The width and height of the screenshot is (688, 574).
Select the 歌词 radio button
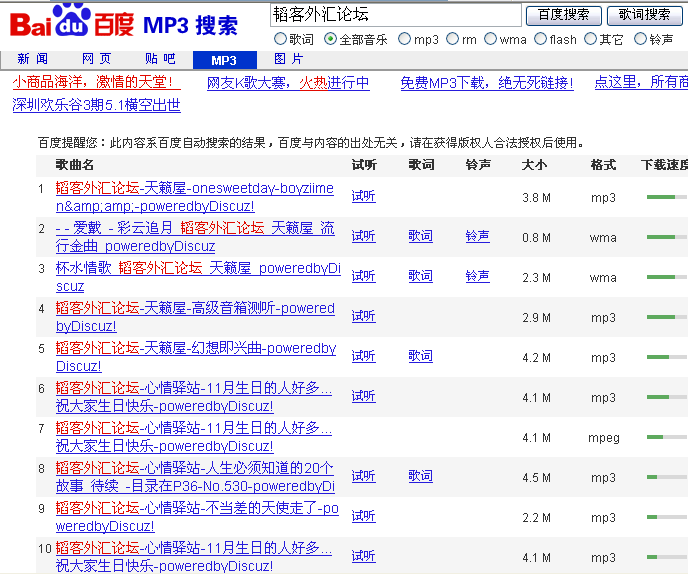[x=280, y=39]
